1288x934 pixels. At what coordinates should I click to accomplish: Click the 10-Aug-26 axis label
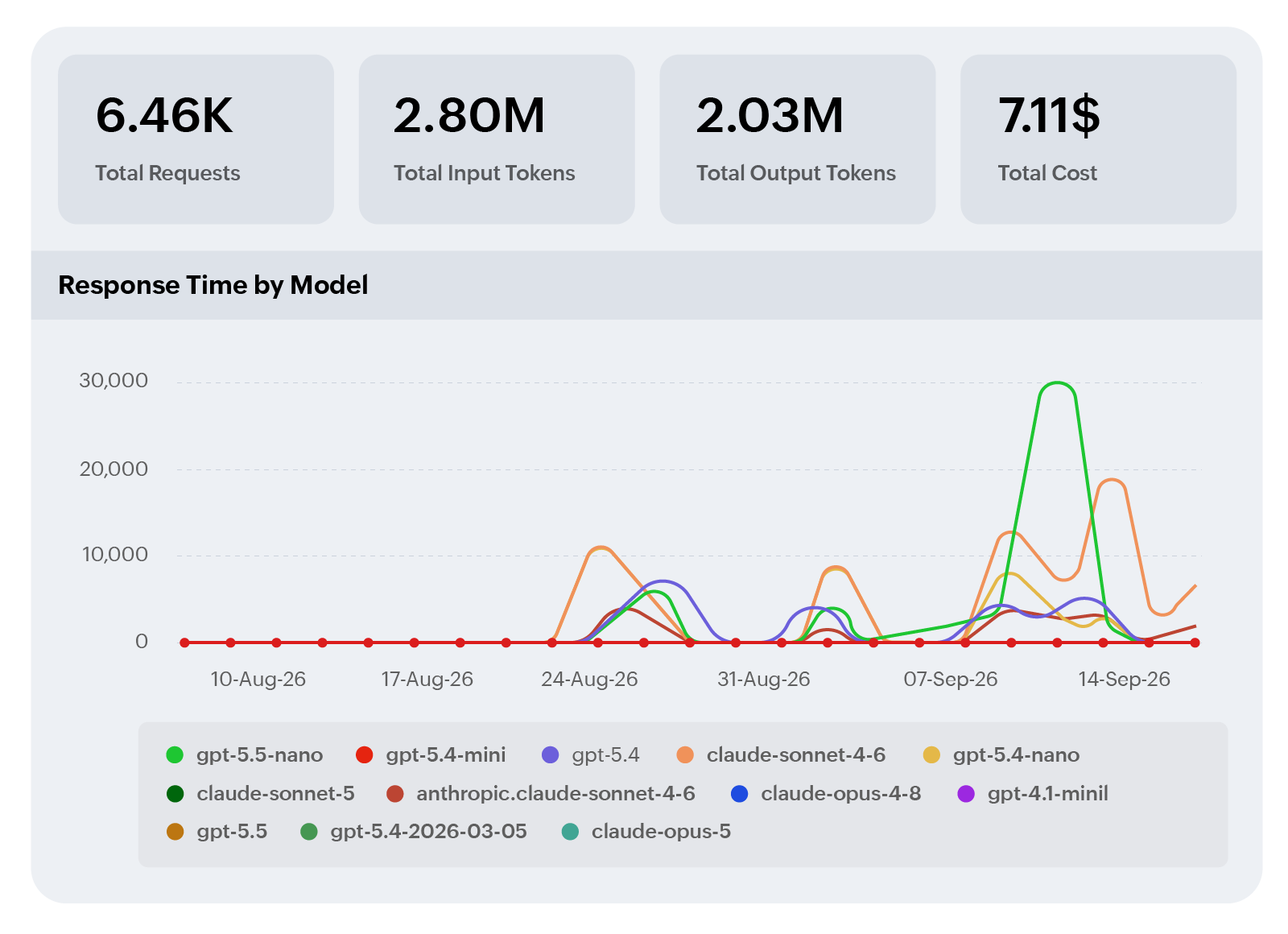(258, 680)
